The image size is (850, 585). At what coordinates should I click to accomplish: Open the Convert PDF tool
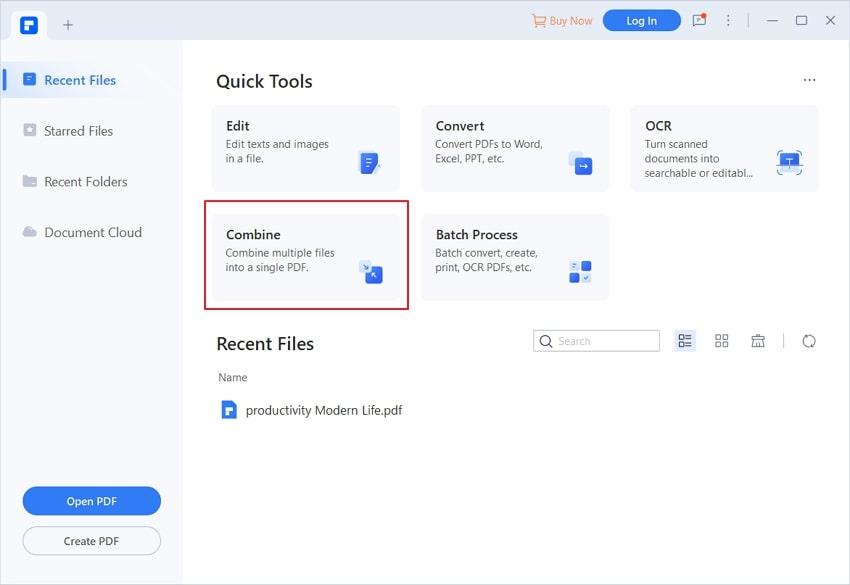[516, 148]
